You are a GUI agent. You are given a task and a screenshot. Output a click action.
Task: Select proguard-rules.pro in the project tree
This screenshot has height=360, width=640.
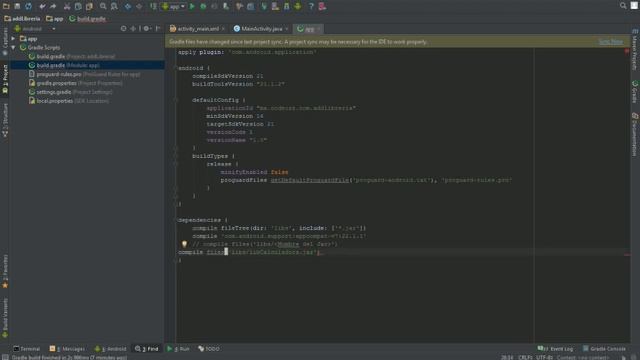click(84, 74)
